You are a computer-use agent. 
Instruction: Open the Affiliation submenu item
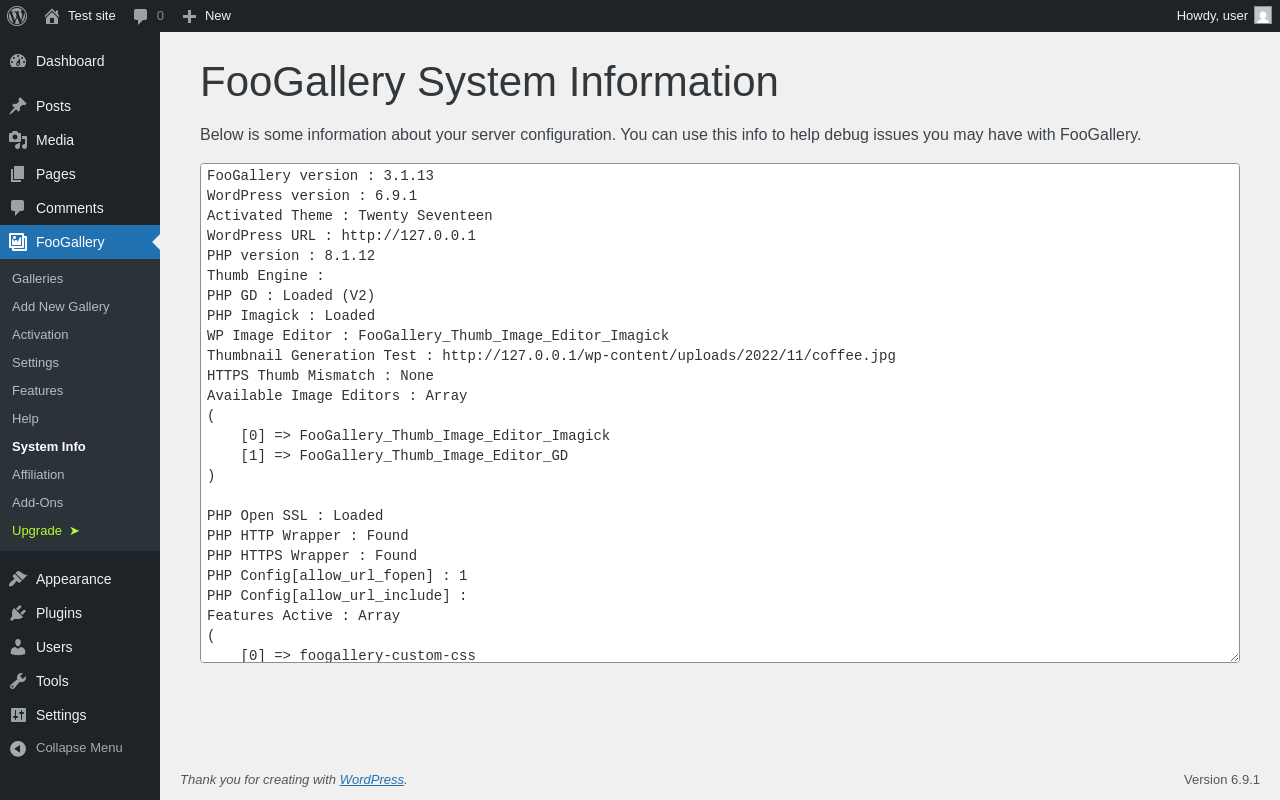(80, 475)
